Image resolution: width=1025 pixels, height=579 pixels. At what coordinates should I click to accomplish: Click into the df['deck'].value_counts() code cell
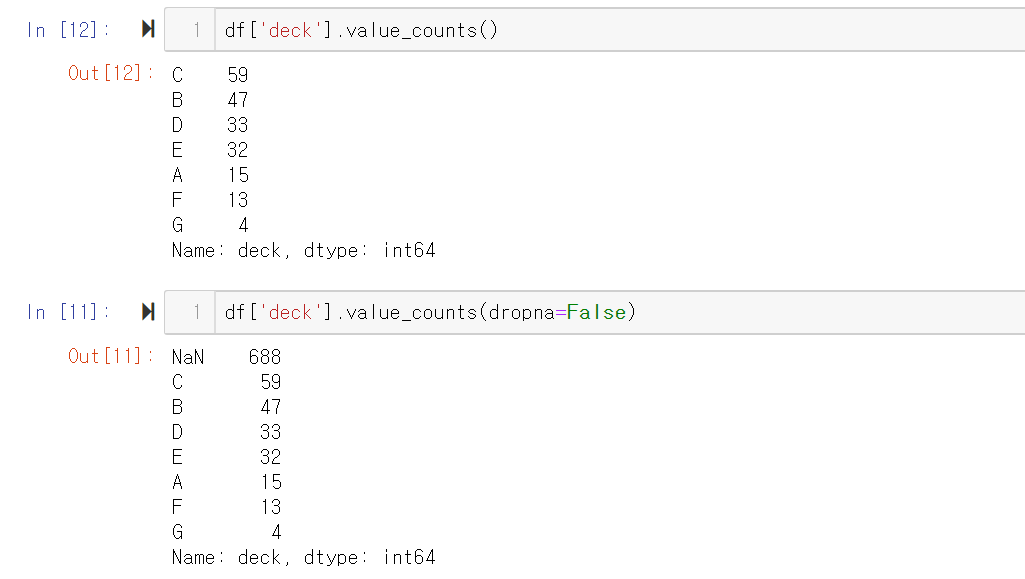(x=620, y=30)
